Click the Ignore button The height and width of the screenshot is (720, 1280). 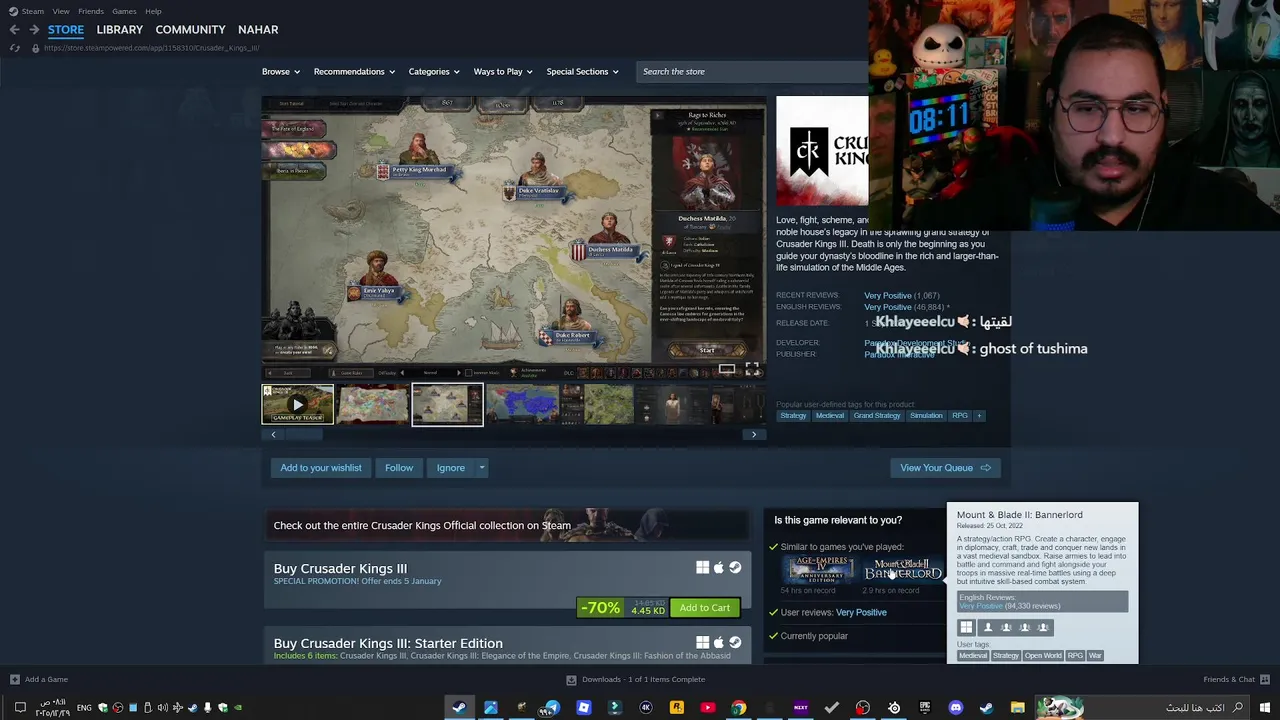[451, 468]
